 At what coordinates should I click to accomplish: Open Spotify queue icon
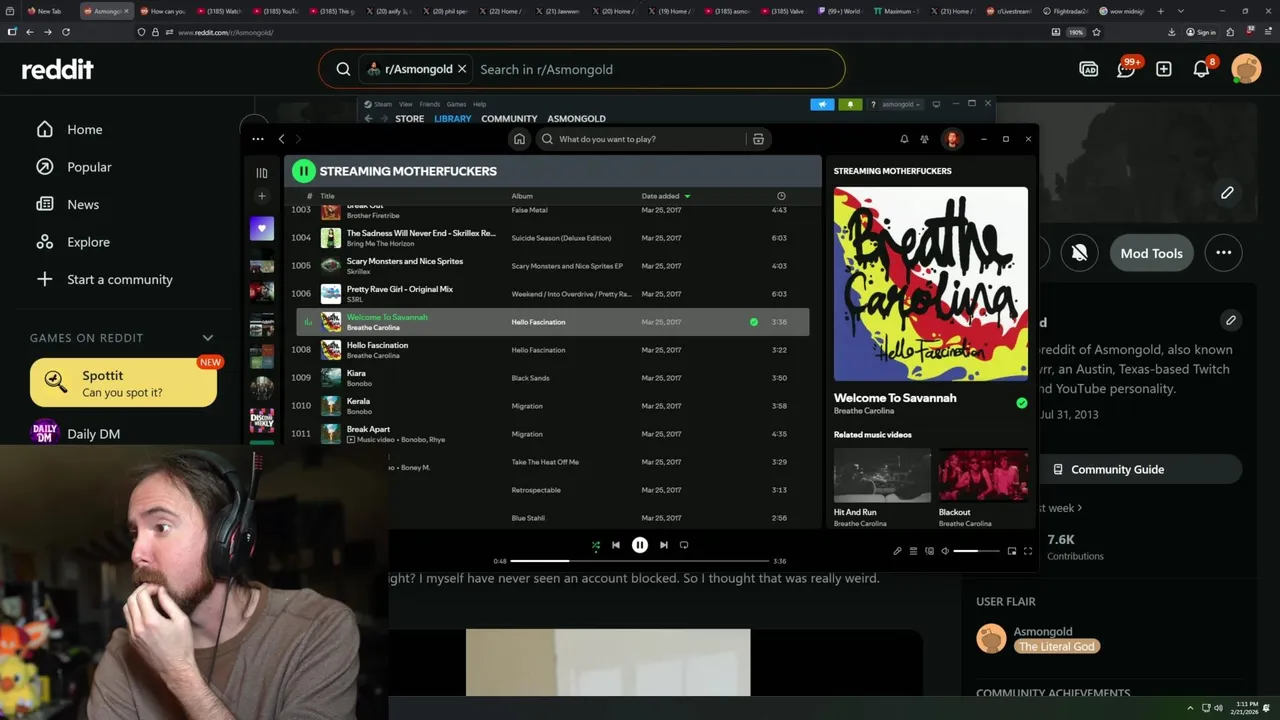(x=913, y=551)
